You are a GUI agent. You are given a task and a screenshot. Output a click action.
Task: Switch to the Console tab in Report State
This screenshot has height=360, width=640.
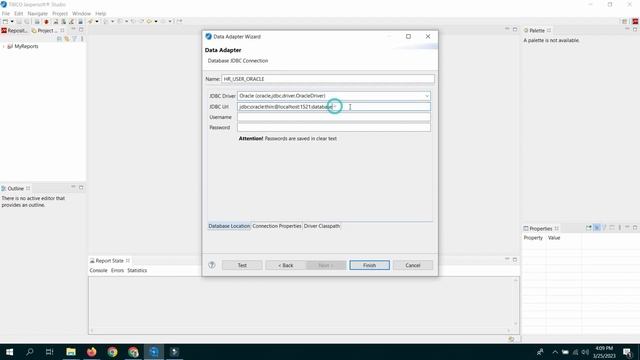pyautogui.click(x=98, y=271)
